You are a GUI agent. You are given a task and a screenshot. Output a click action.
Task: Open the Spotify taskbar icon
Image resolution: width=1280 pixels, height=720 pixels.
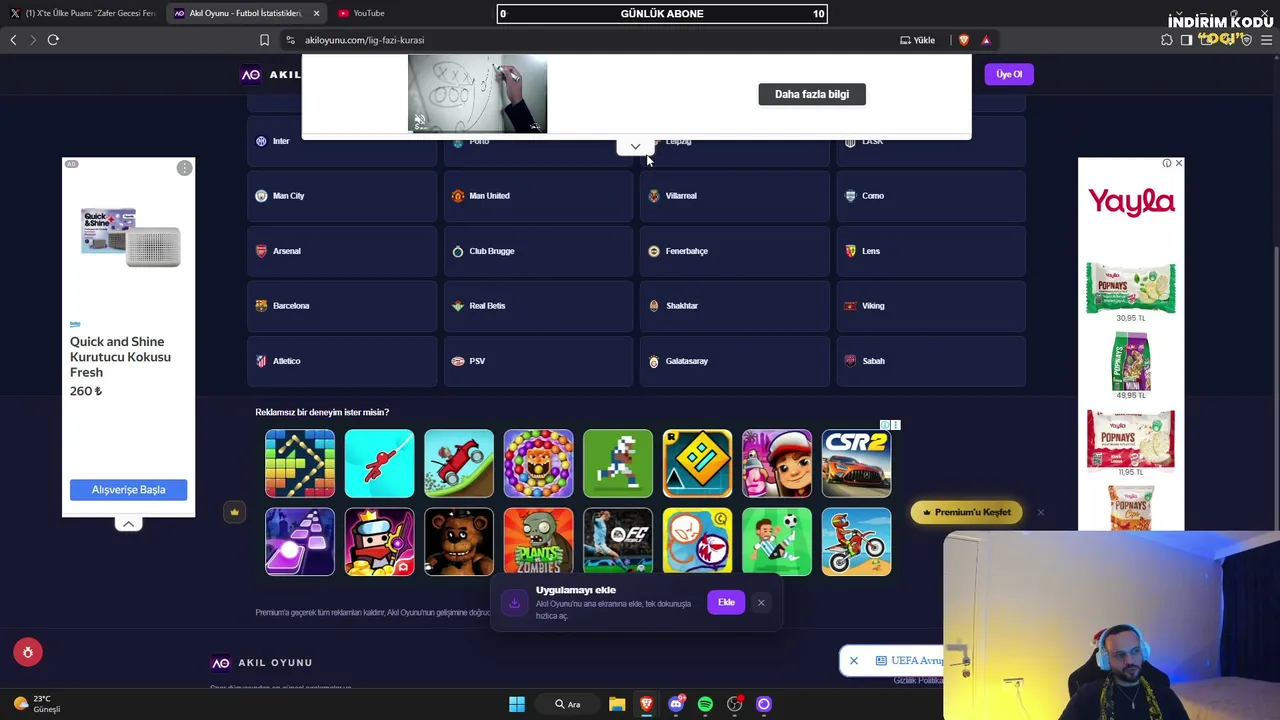click(x=705, y=704)
